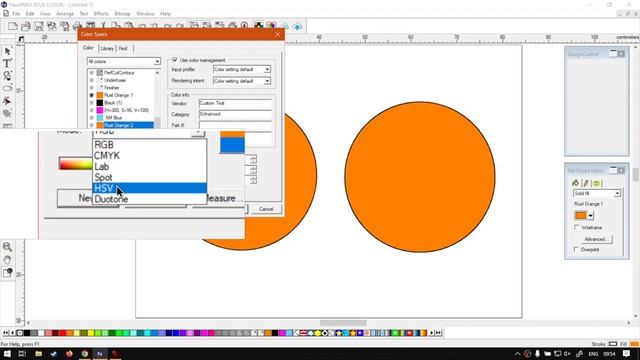The image size is (640, 360).
Task: Open the Effects menu
Action: (x=101, y=13)
